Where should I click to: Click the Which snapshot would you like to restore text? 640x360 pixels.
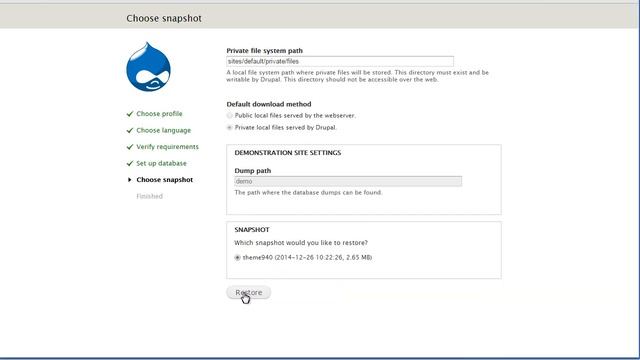pyautogui.click(x=301, y=243)
